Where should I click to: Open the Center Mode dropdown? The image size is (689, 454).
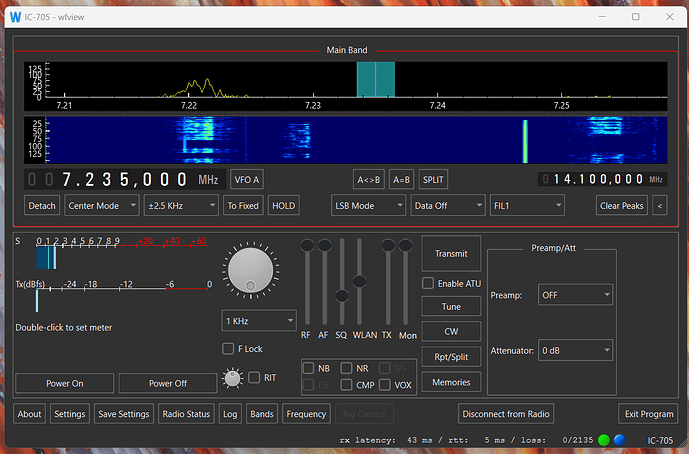(102, 206)
